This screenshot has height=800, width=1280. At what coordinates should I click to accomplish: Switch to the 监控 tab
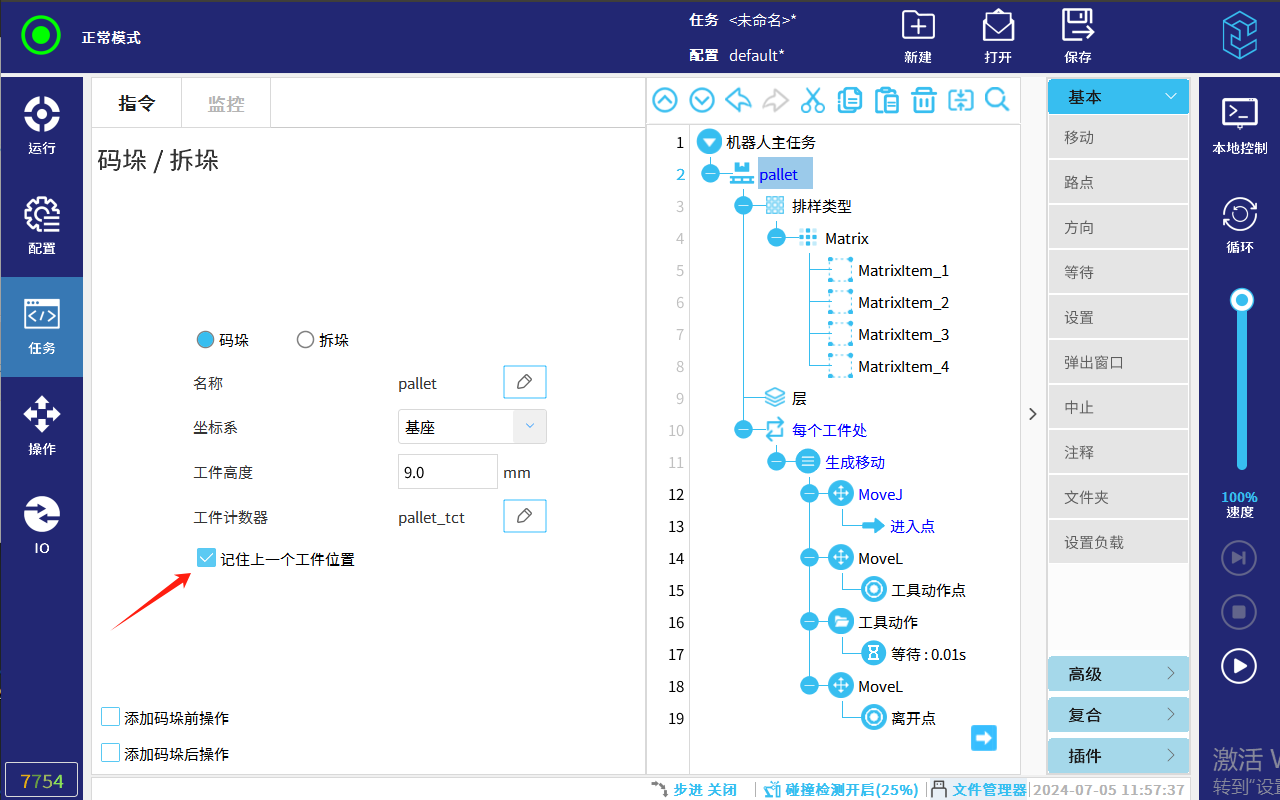(225, 103)
